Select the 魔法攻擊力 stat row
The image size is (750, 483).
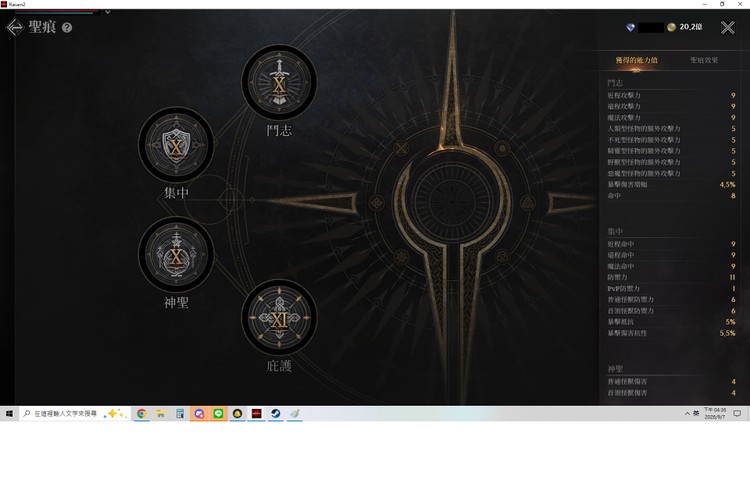tap(671, 118)
